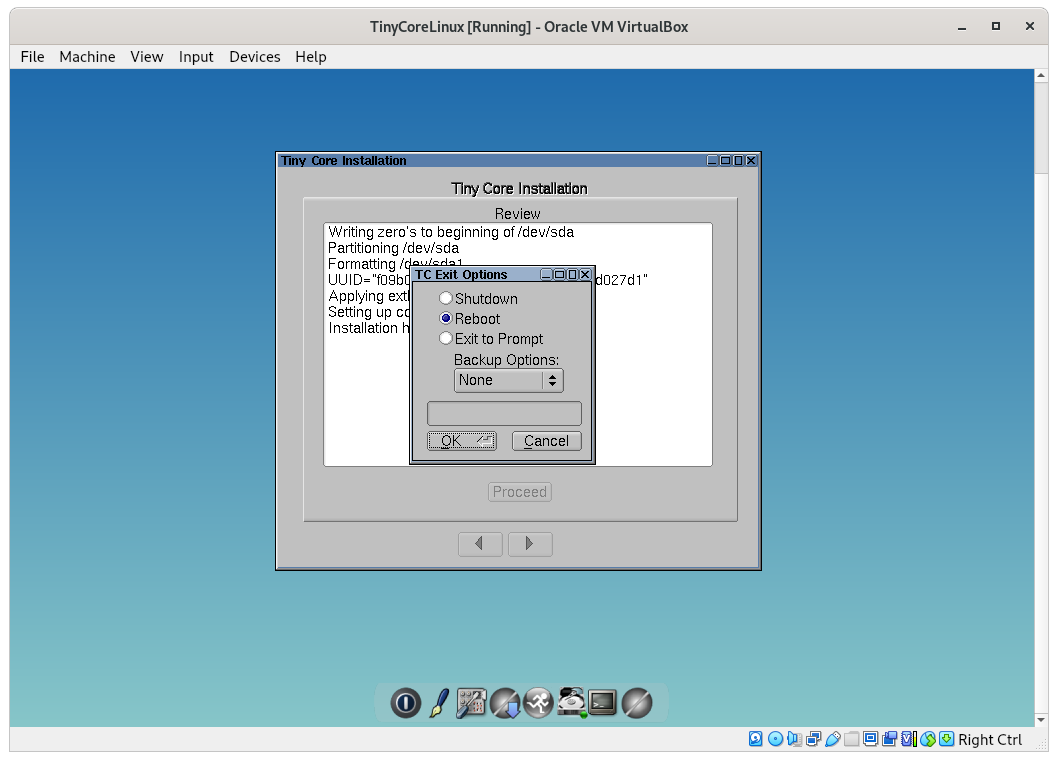
Task: Click the keyboard capture green arrow icon
Action: (x=947, y=739)
